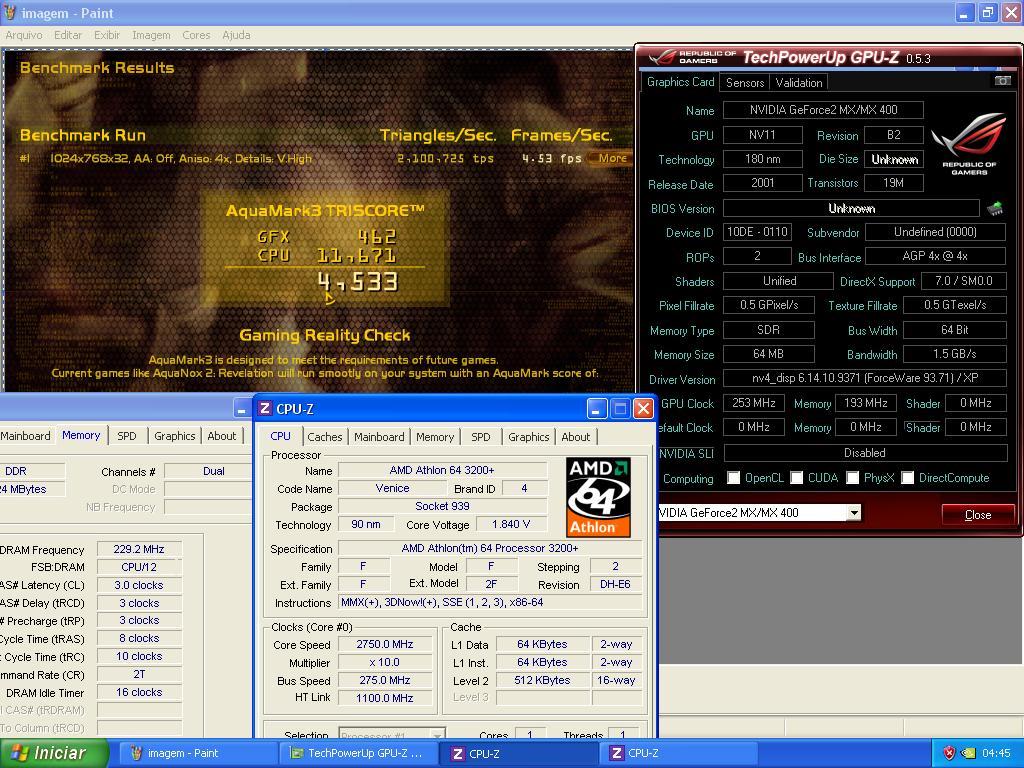Click the BIOS save chip icon in GPU-Z

click(x=995, y=209)
